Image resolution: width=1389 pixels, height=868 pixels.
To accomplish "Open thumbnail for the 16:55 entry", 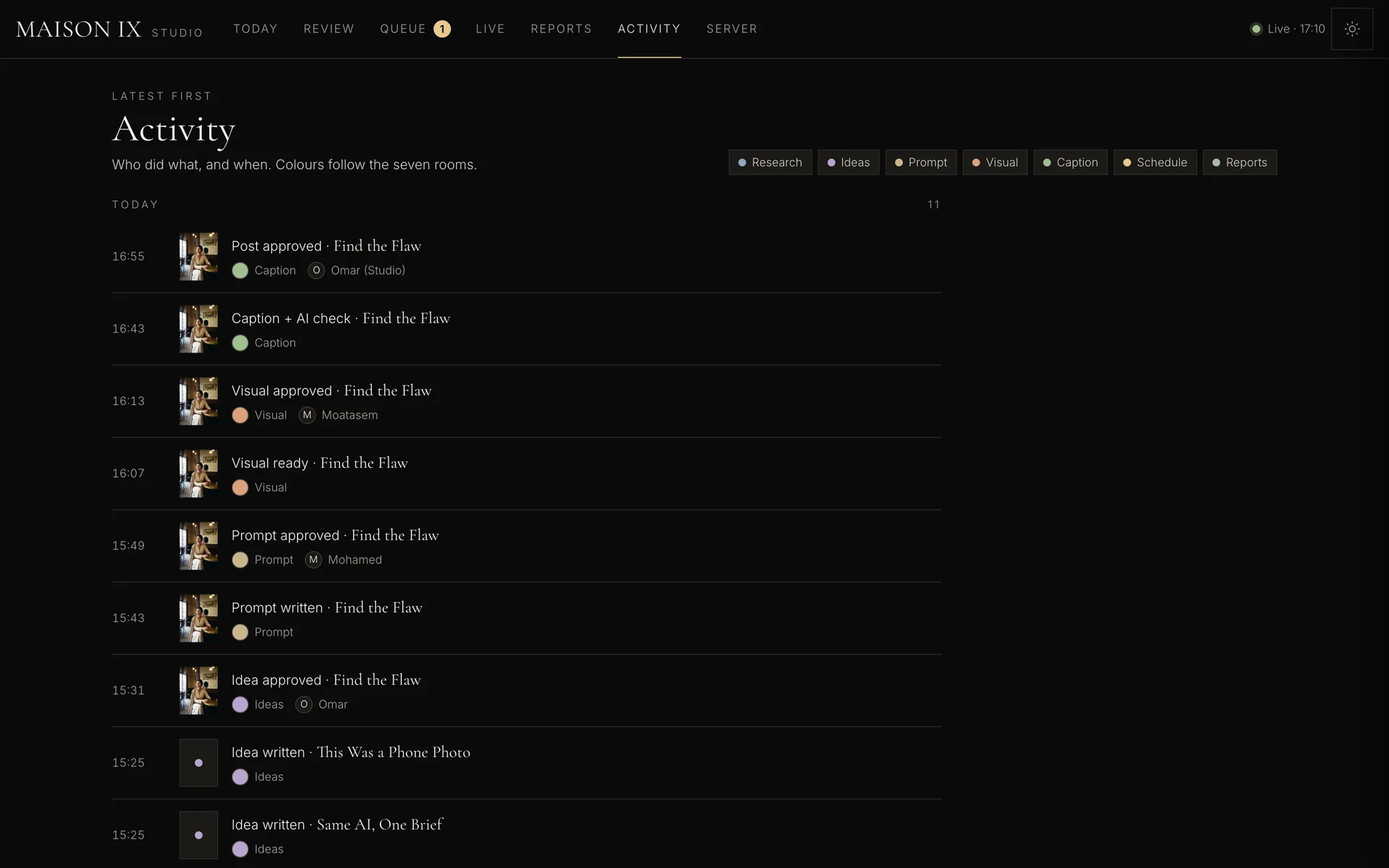I will (x=199, y=256).
